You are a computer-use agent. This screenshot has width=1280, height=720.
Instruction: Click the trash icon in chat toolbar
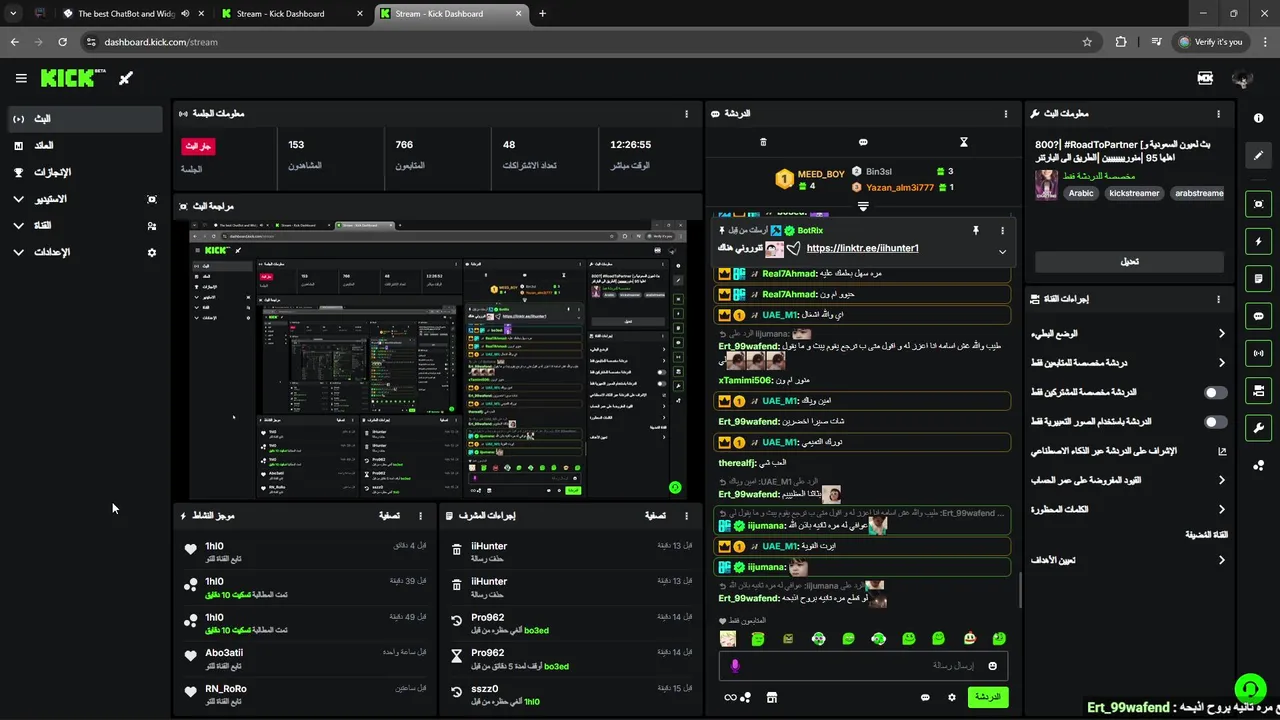pos(763,142)
